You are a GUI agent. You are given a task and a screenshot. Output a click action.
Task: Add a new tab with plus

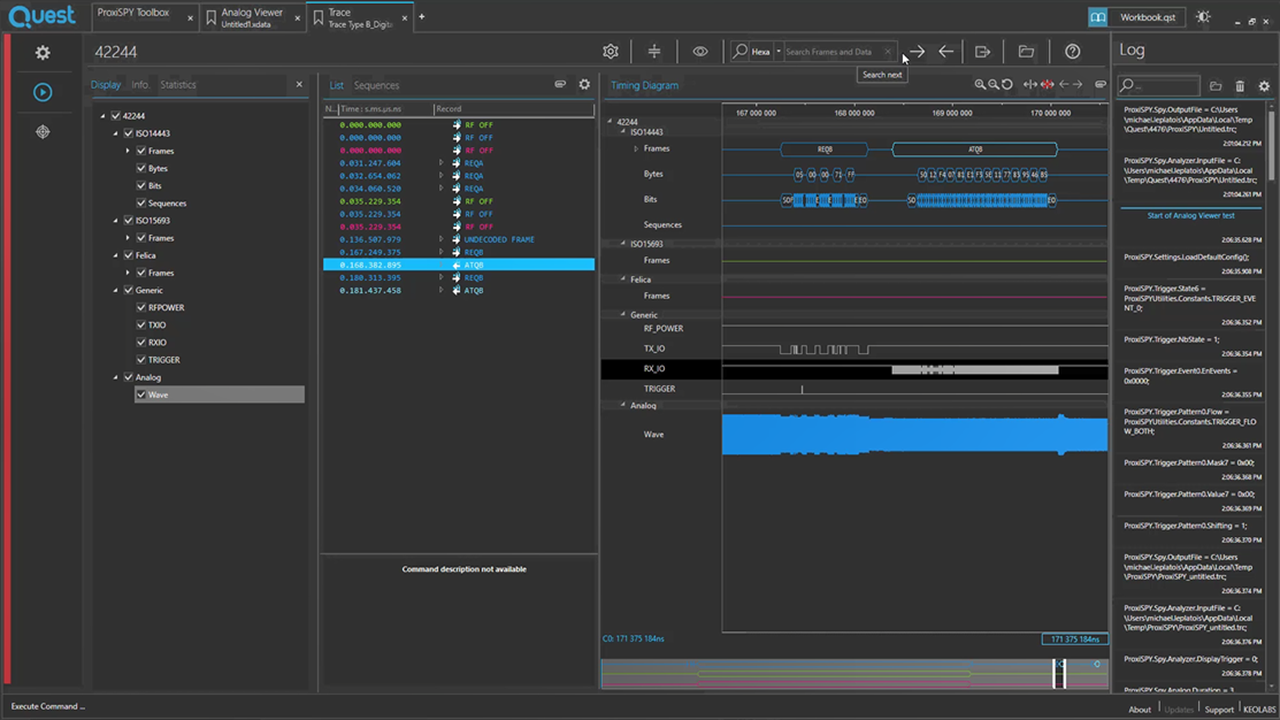[x=422, y=17]
